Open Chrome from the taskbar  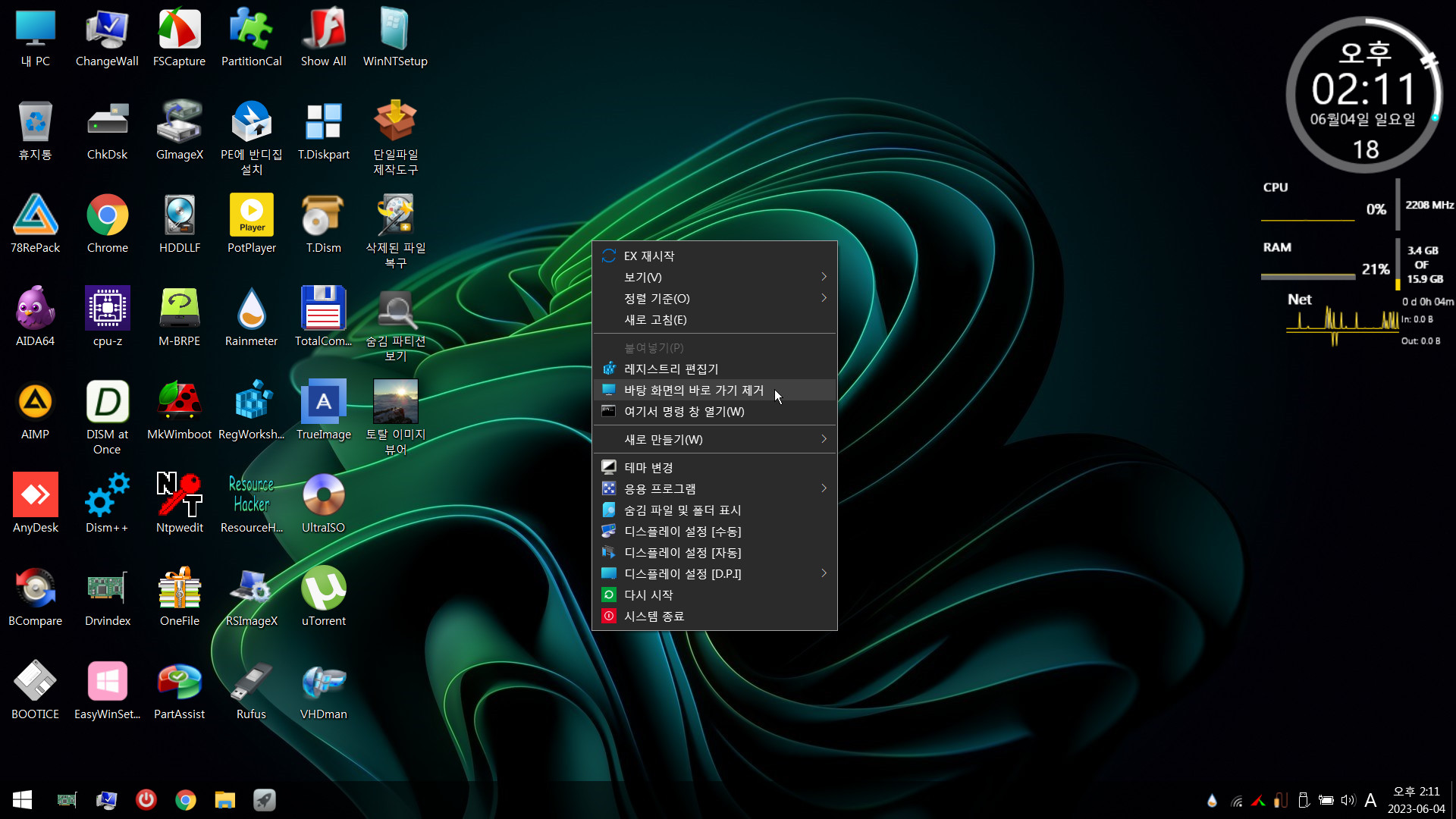click(185, 800)
